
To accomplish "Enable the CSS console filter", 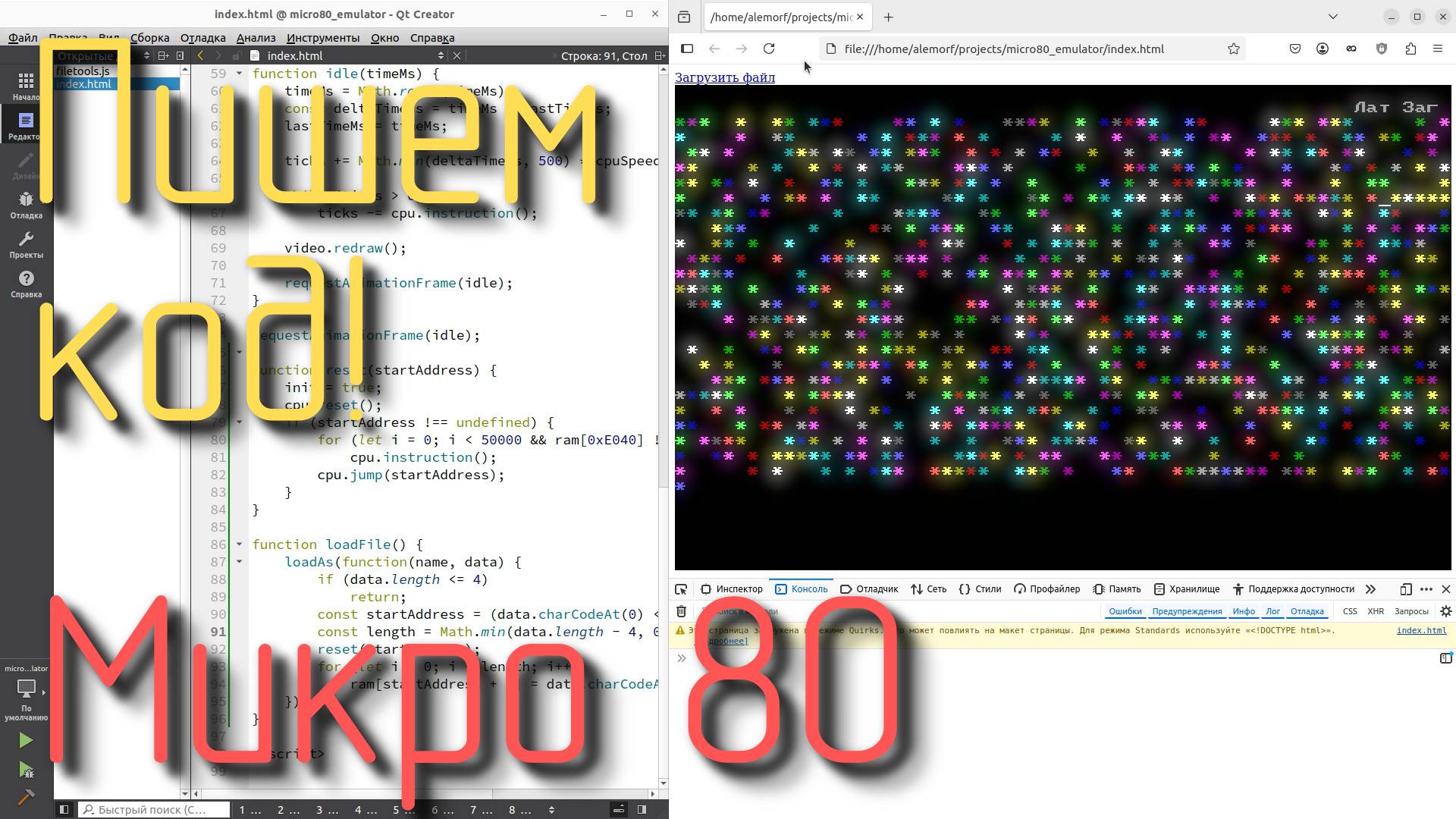I will click(x=1350, y=611).
